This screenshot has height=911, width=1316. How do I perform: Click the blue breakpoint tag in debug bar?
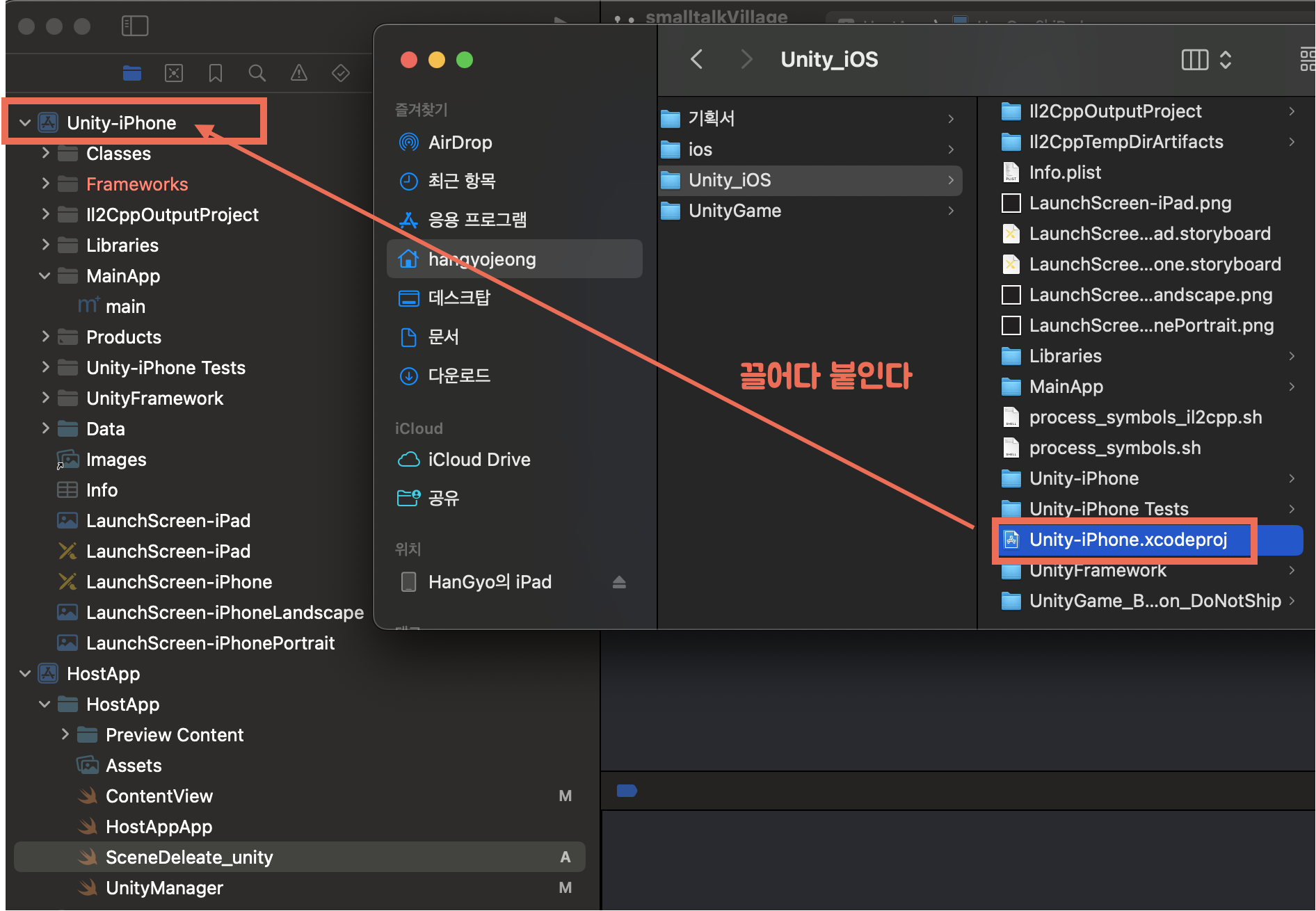(627, 791)
